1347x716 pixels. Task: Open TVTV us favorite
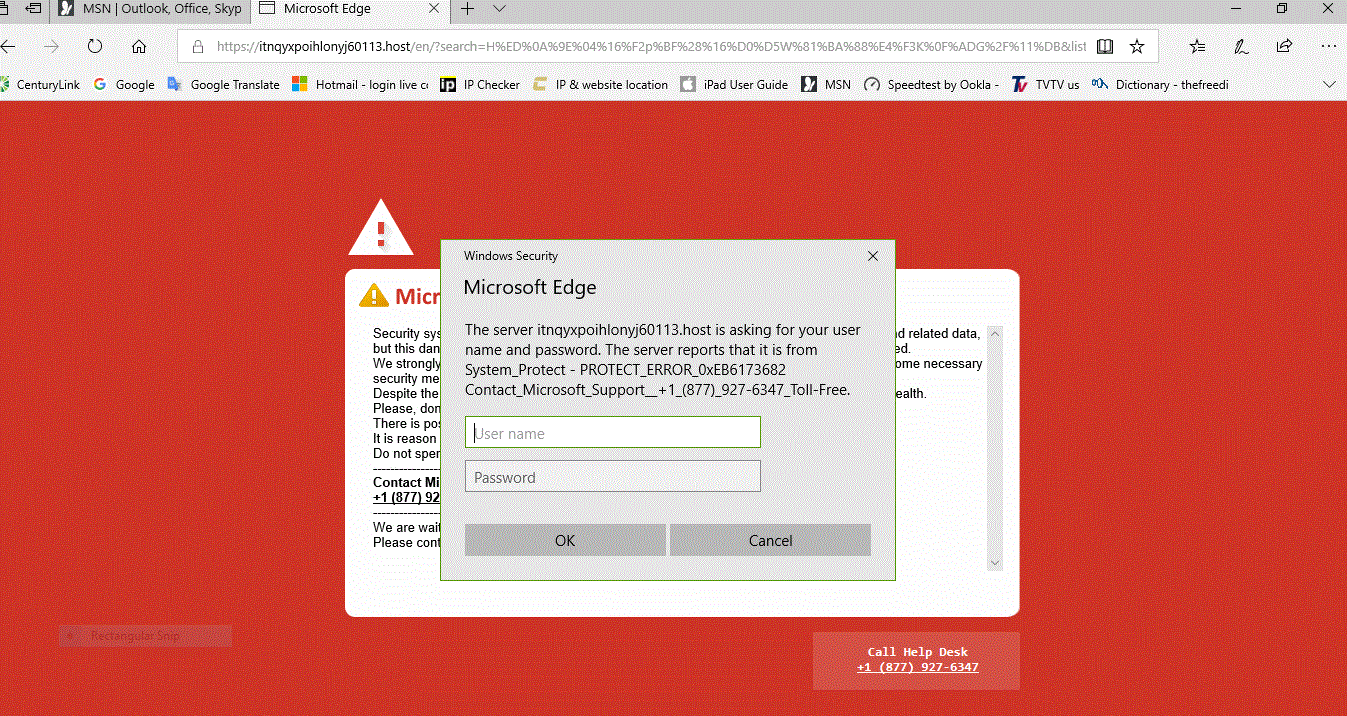click(x=1045, y=84)
